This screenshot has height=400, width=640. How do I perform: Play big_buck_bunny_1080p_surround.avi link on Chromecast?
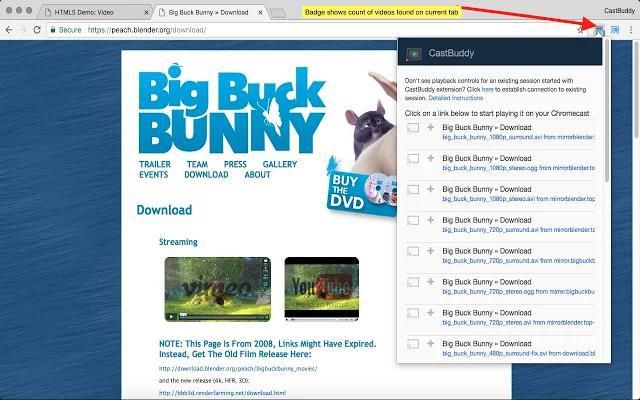(518, 137)
